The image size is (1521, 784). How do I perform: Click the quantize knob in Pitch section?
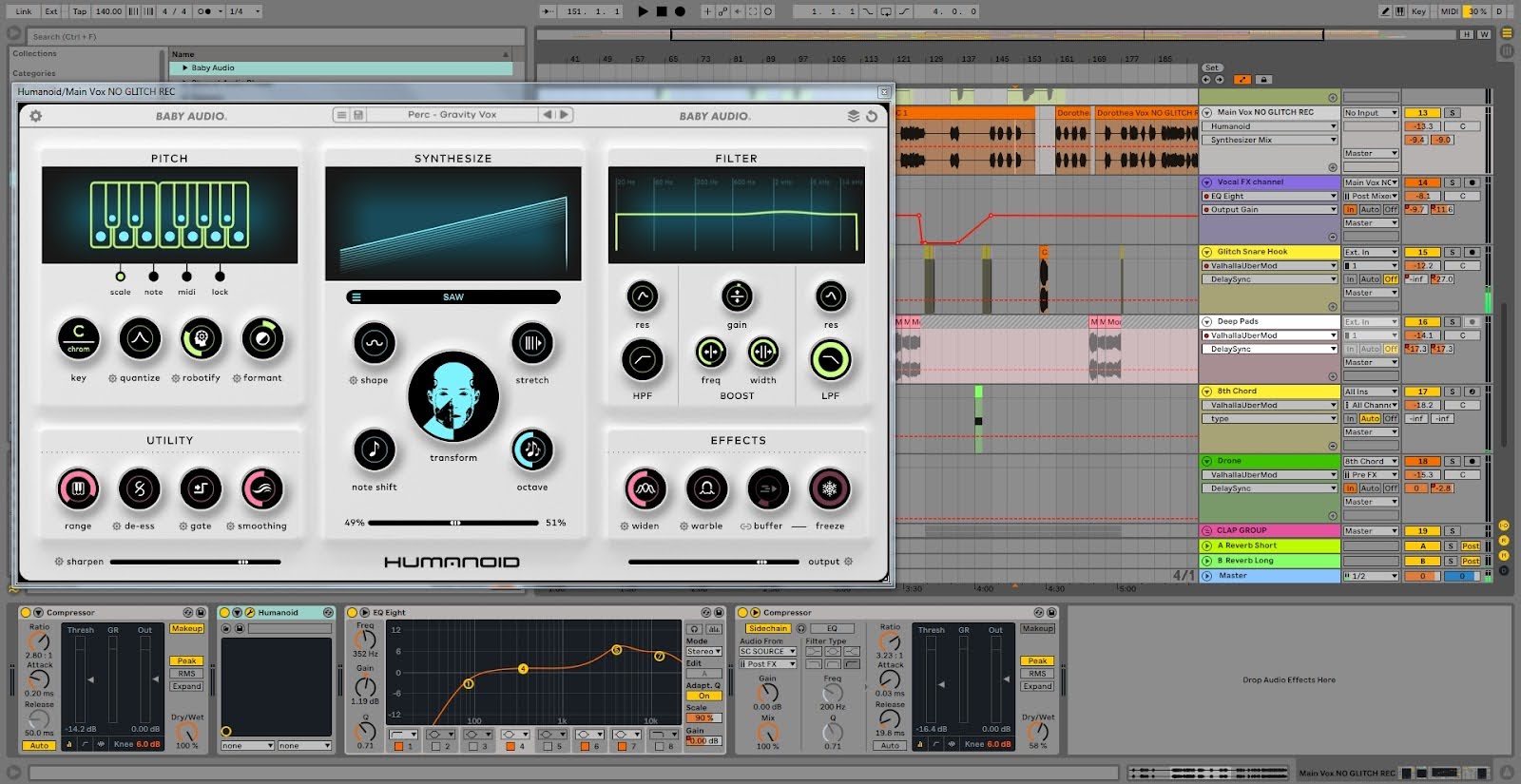pos(140,339)
